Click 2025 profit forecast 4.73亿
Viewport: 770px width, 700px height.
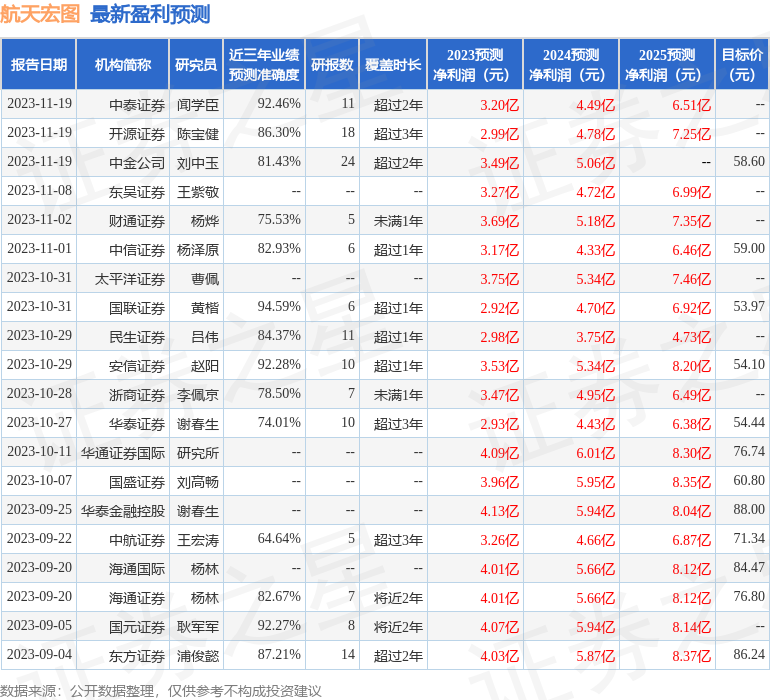pyautogui.click(x=691, y=336)
